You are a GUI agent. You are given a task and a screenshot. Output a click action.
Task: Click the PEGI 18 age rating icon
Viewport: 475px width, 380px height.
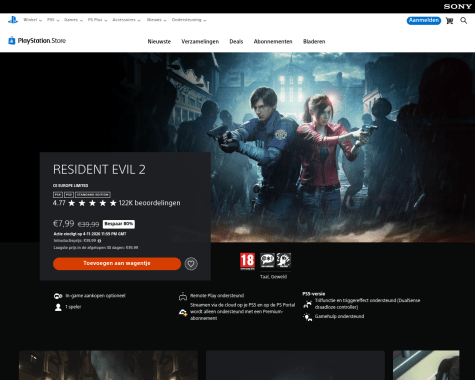[x=247, y=261]
